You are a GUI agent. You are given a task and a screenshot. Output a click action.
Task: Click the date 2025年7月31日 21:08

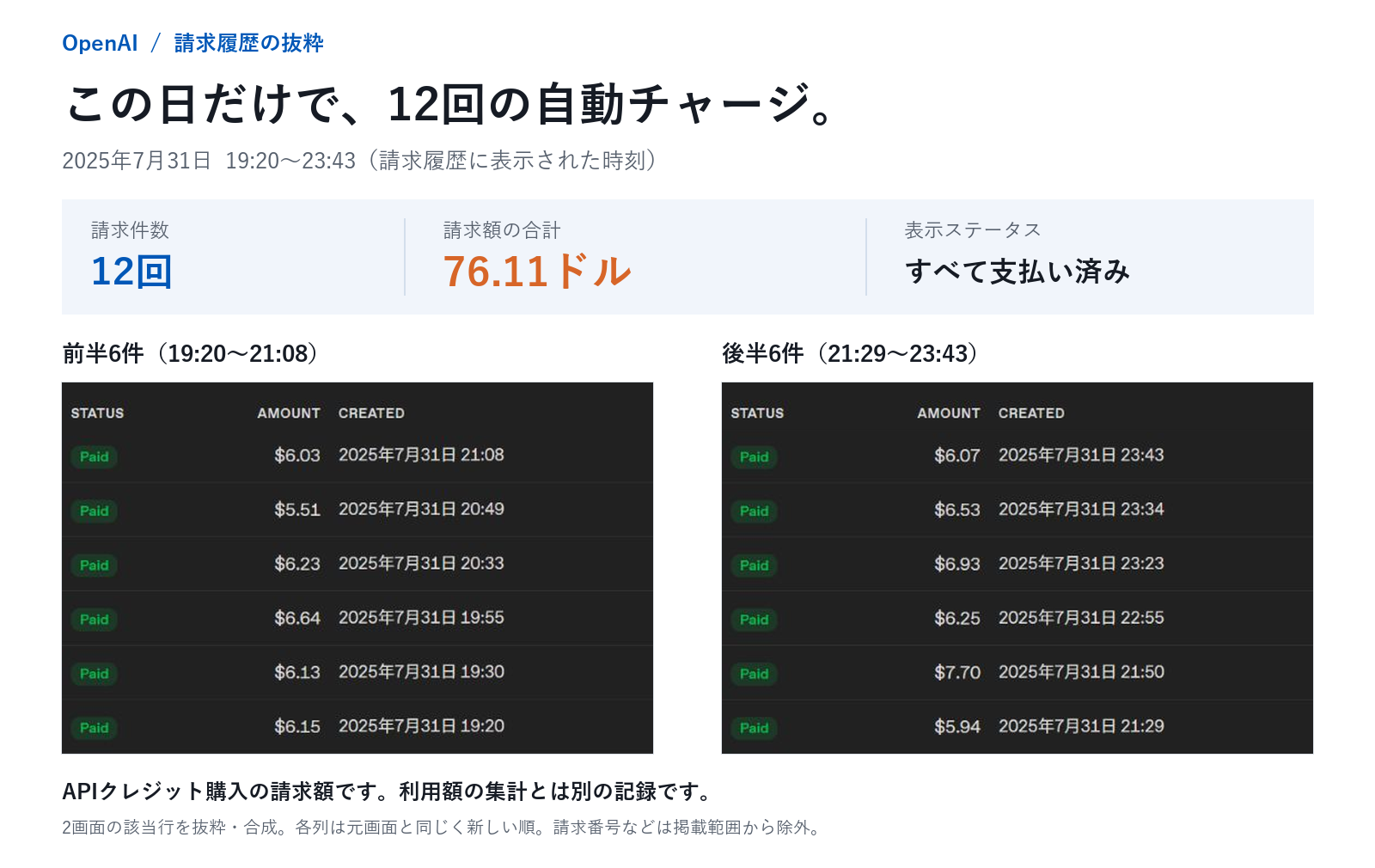click(x=421, y=455)
